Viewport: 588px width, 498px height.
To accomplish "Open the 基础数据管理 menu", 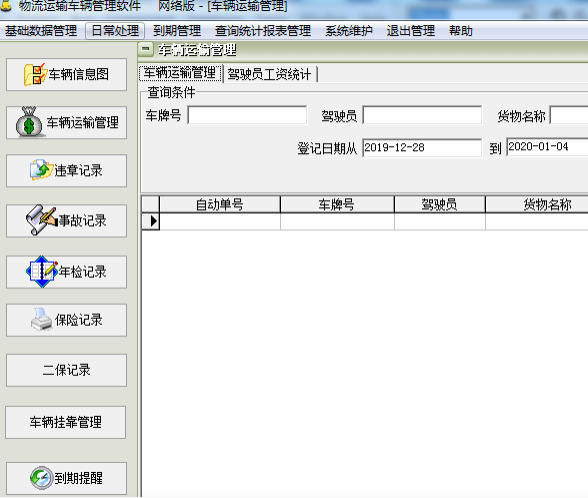I will 41,31.
